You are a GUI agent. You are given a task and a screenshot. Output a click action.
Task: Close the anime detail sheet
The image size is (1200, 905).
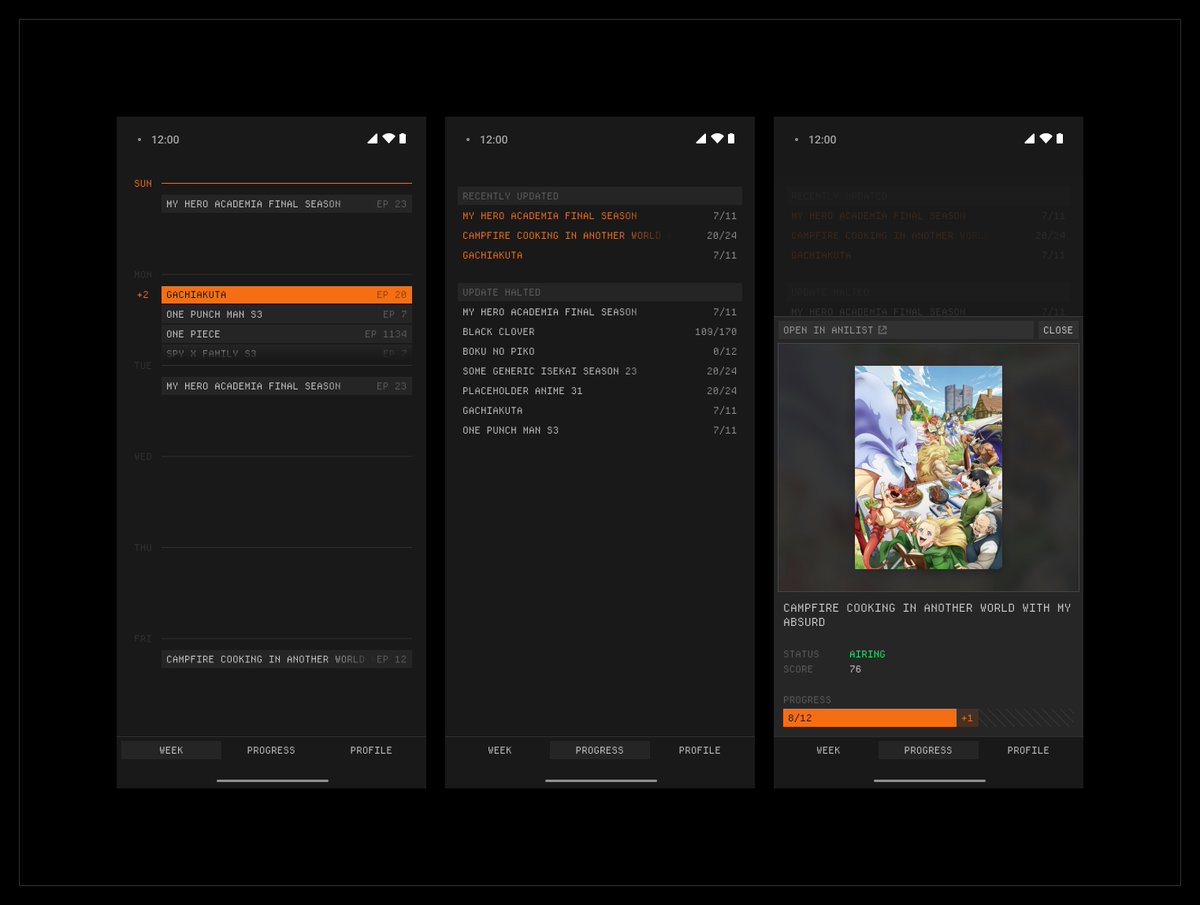pyautogui.click(x=1057, y=330)
